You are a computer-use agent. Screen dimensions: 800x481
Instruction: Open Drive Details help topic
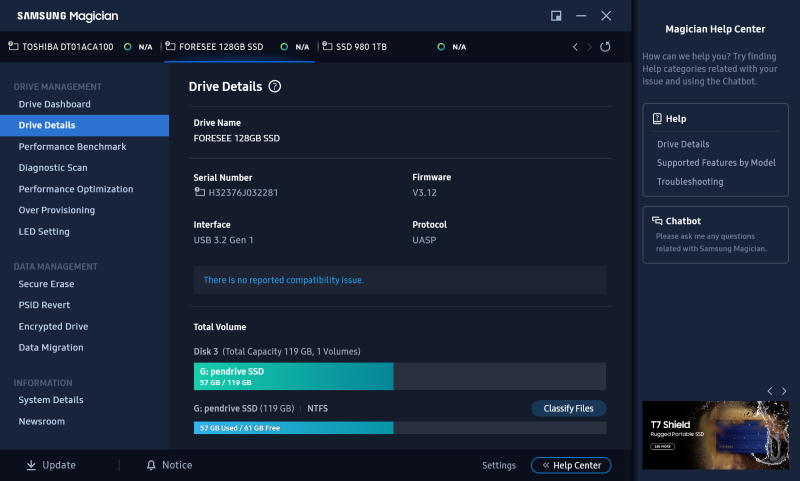point(683,144)
